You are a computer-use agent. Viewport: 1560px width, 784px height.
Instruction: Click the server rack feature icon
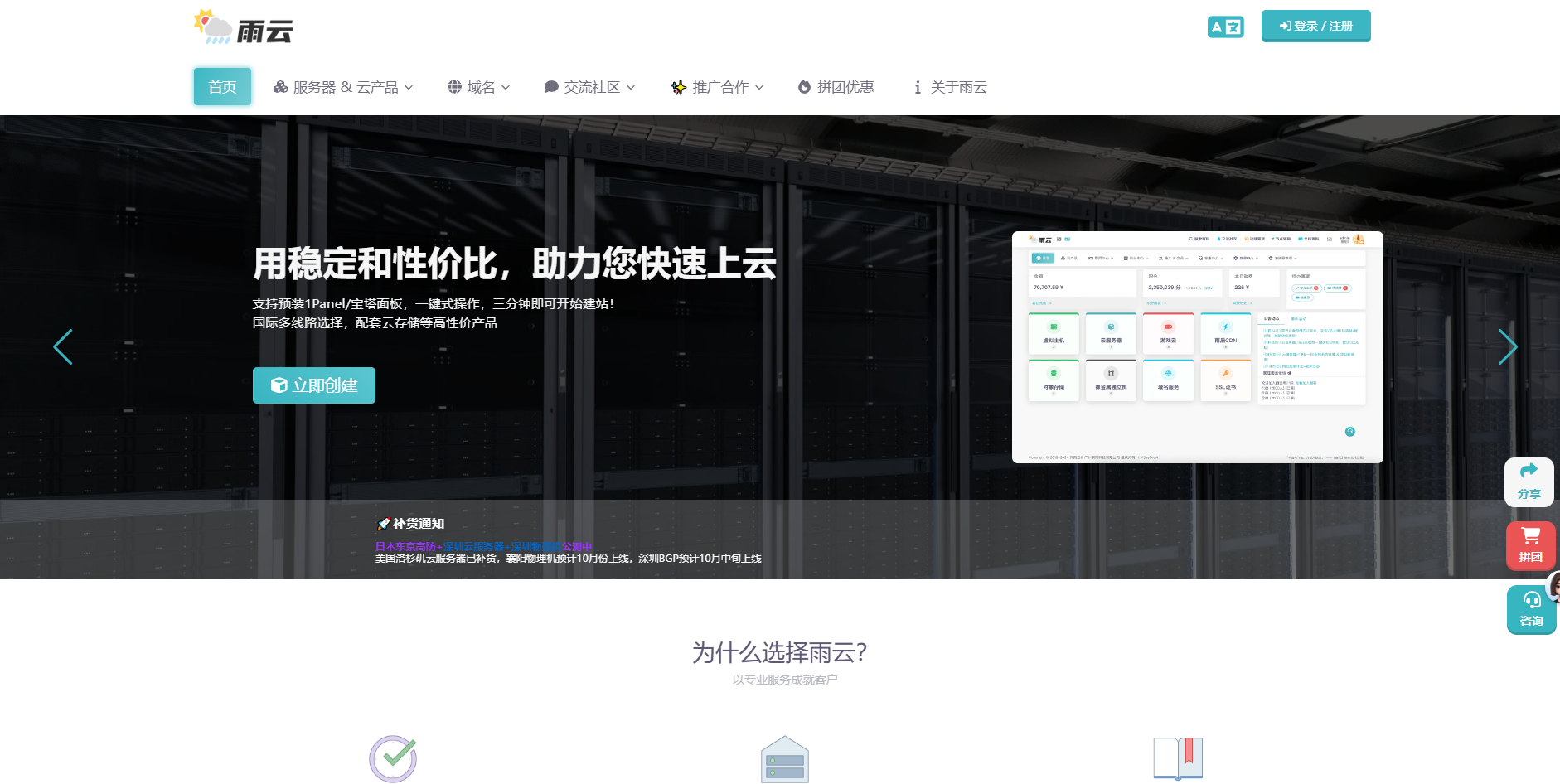(784, 759)
